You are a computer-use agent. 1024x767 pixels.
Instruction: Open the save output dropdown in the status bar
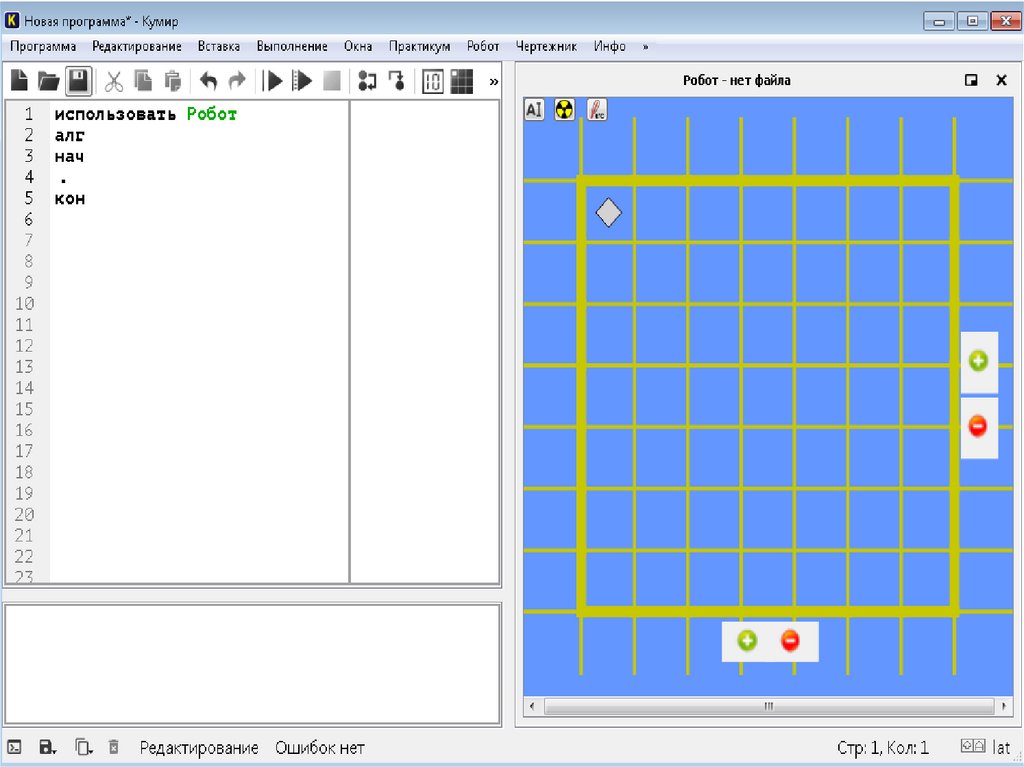click(x=47, y=747)
